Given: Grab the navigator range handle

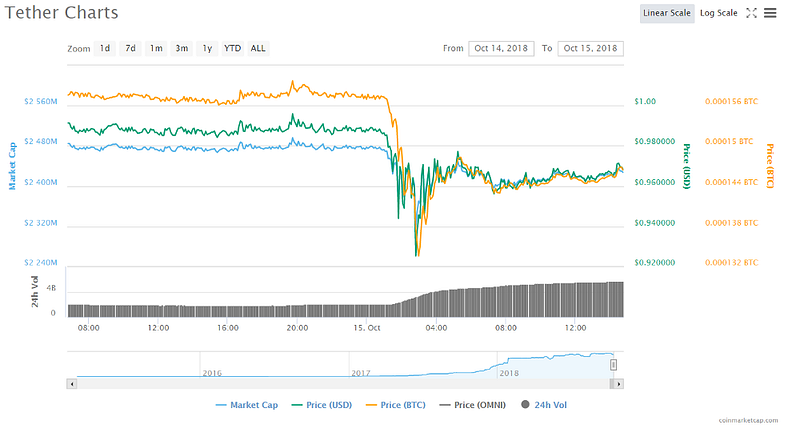Looking at the screenshot, I should pos(613,365).
